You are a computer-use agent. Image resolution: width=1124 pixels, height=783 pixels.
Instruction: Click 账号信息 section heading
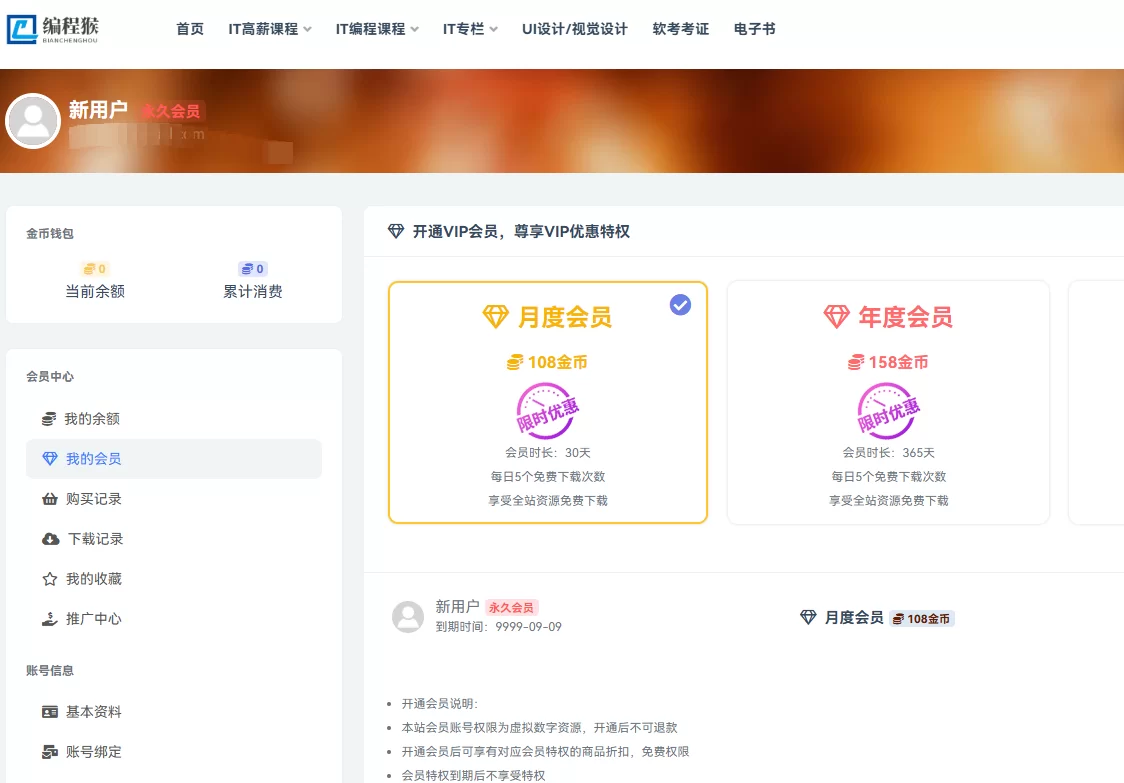point(49,670)
